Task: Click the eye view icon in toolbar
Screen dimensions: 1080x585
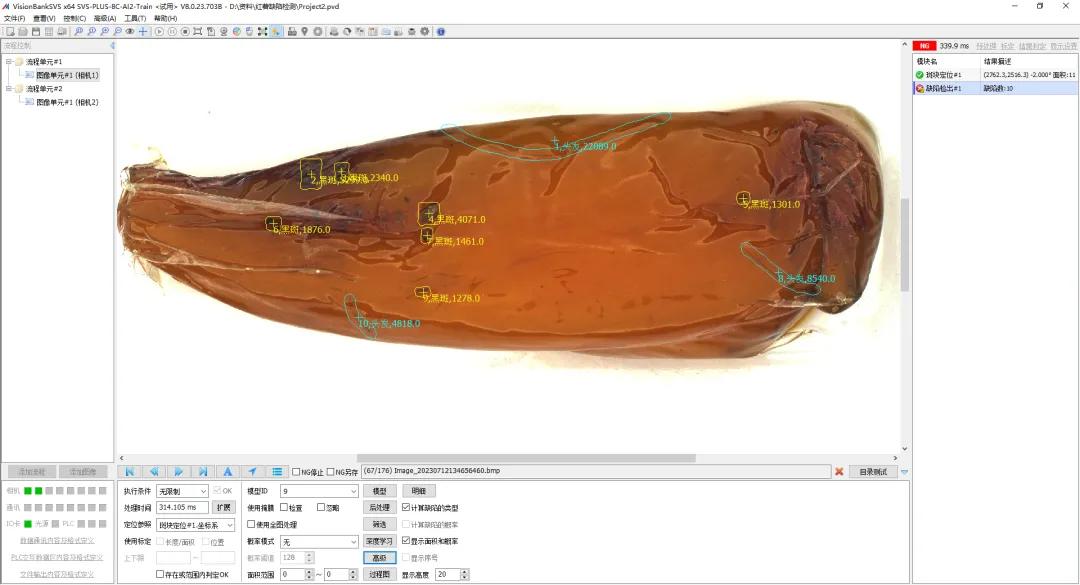Action: [129, 32]
